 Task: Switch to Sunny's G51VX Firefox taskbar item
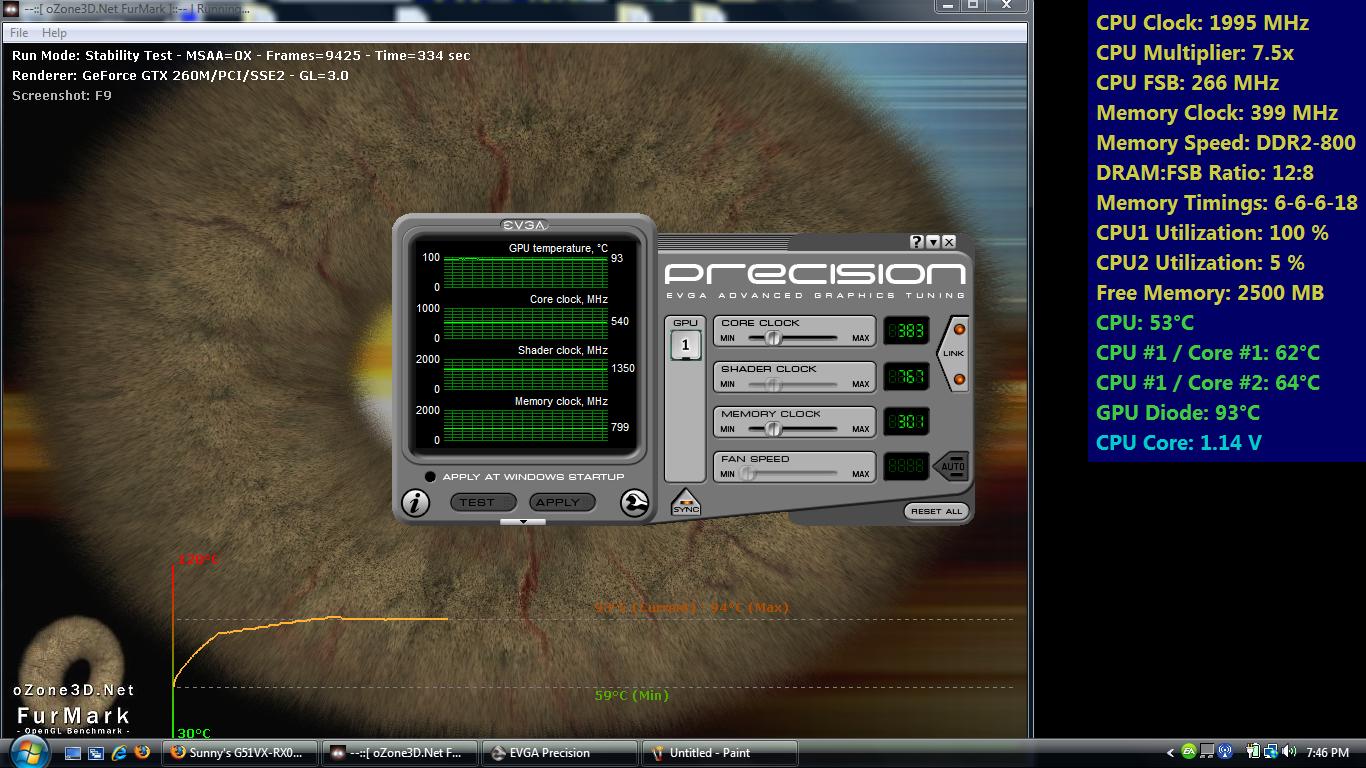(241, 753)
